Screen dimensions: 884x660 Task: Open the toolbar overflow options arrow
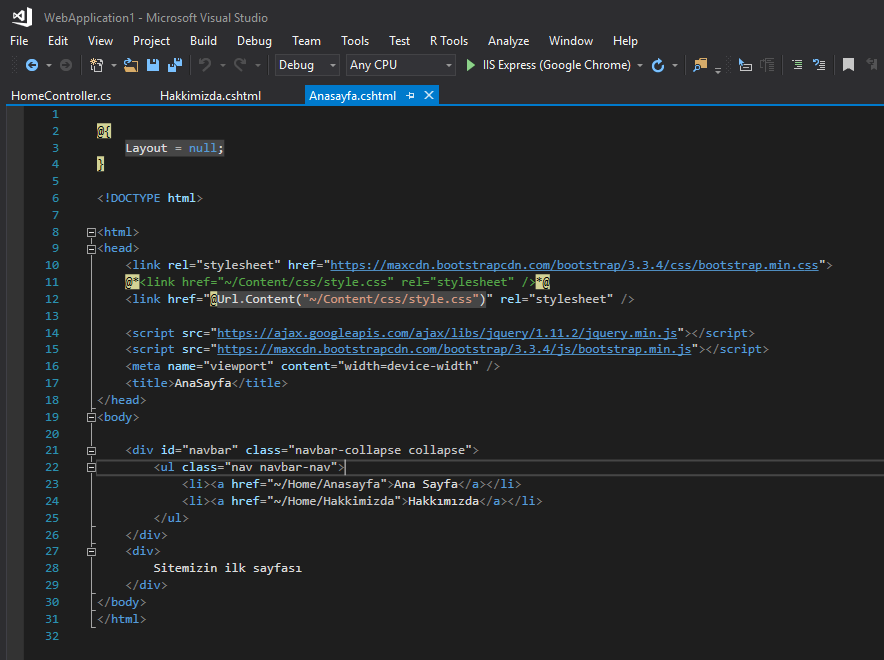point(718,70)
